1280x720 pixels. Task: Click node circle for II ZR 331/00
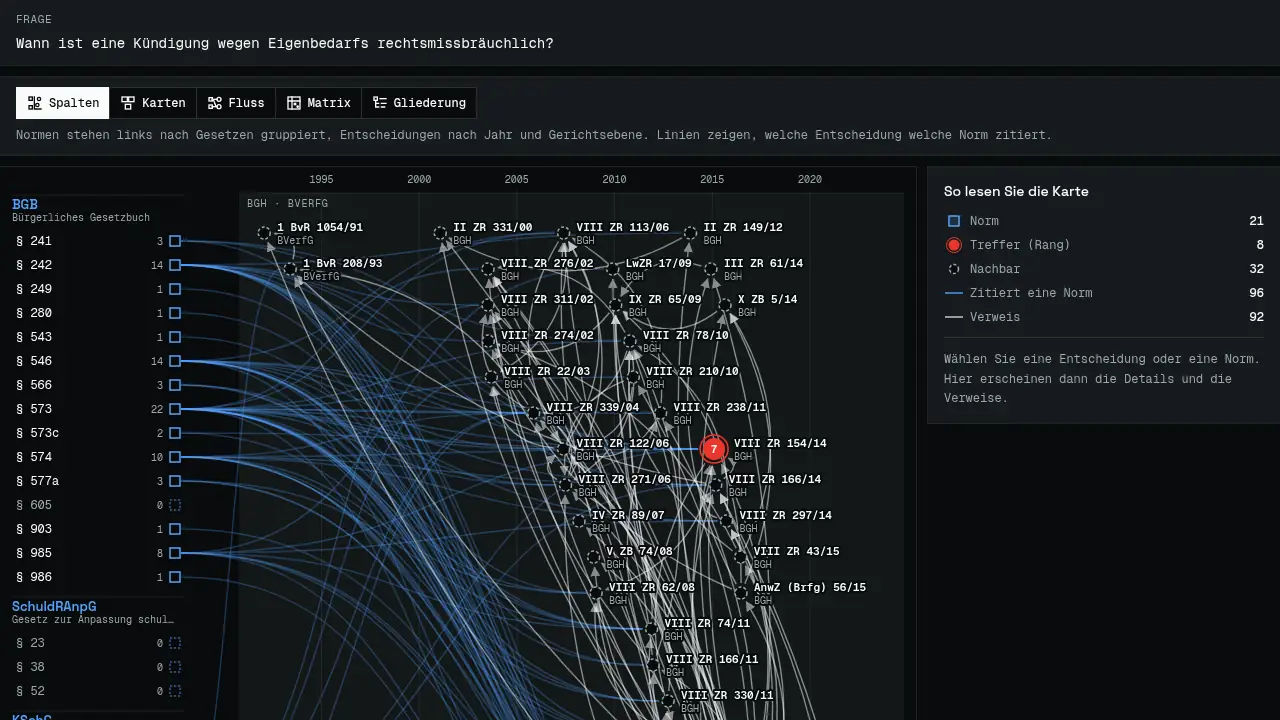click(x=440, y=233)
